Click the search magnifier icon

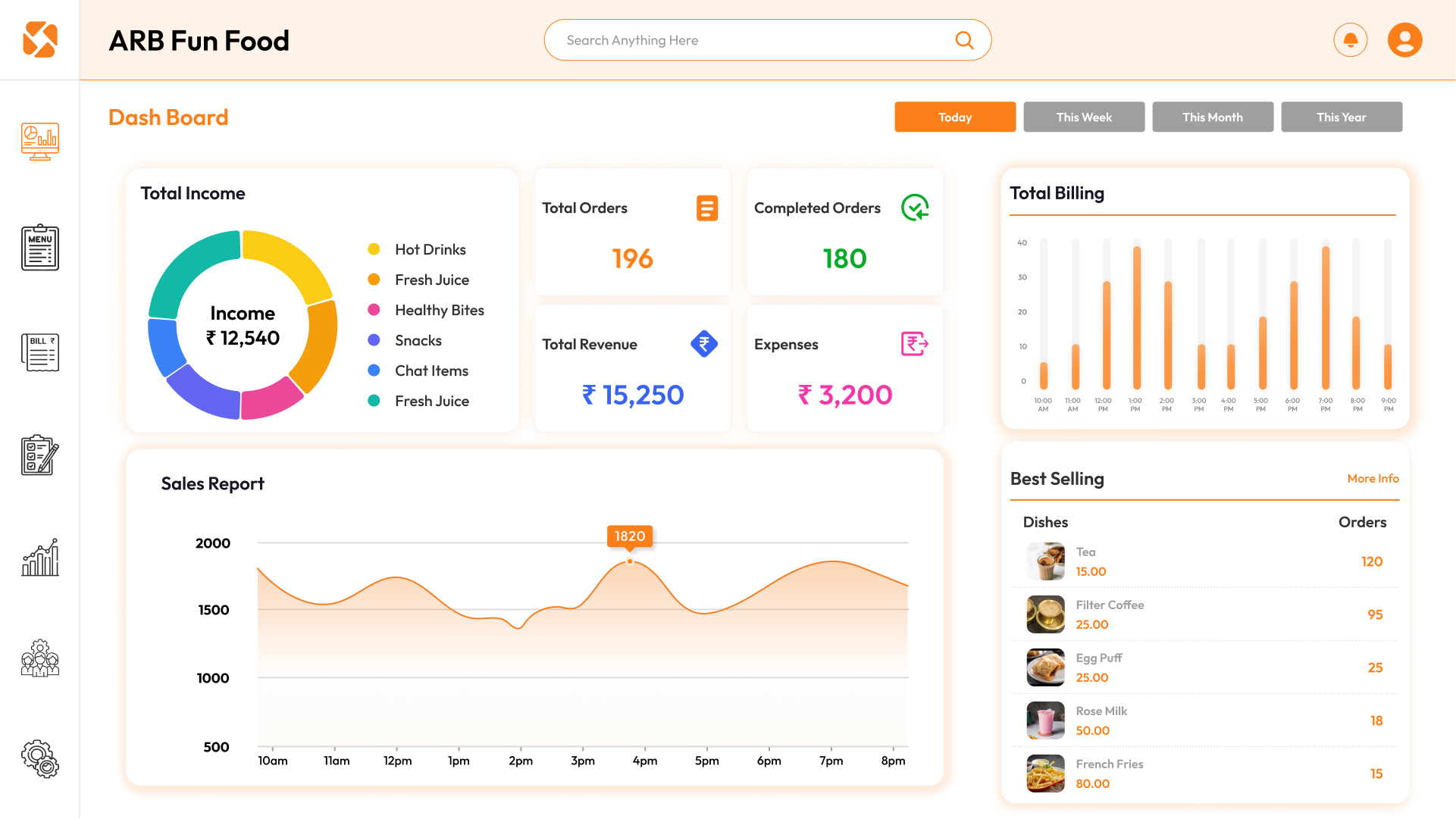pos(964,39)
